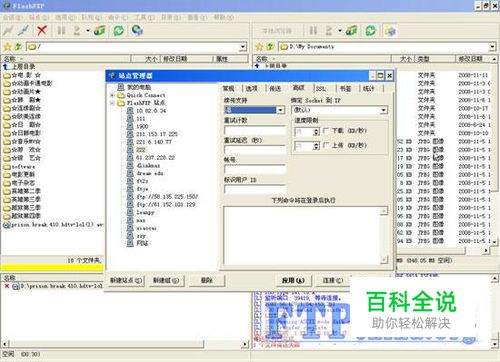Click the Quick Connect lightning-plug icon

click(x=24, y=31)
